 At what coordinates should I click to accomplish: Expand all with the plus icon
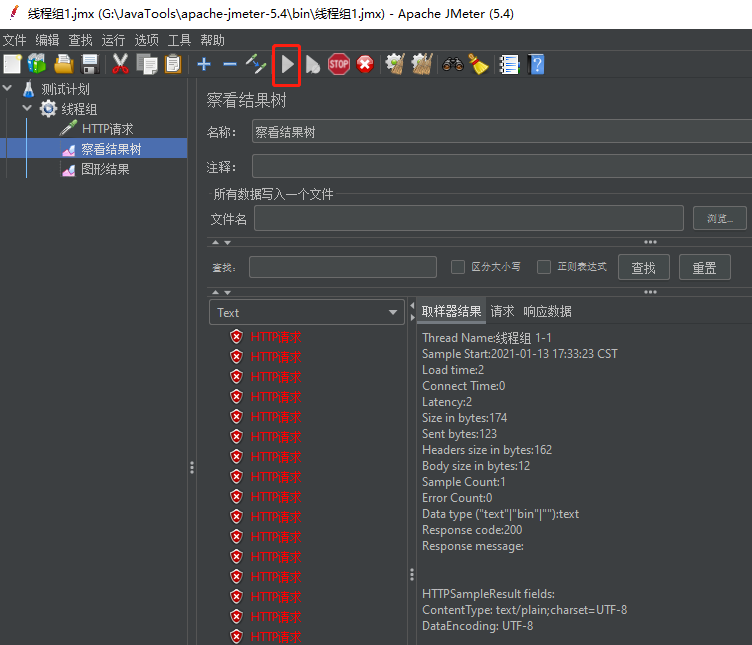pos(204,64)
